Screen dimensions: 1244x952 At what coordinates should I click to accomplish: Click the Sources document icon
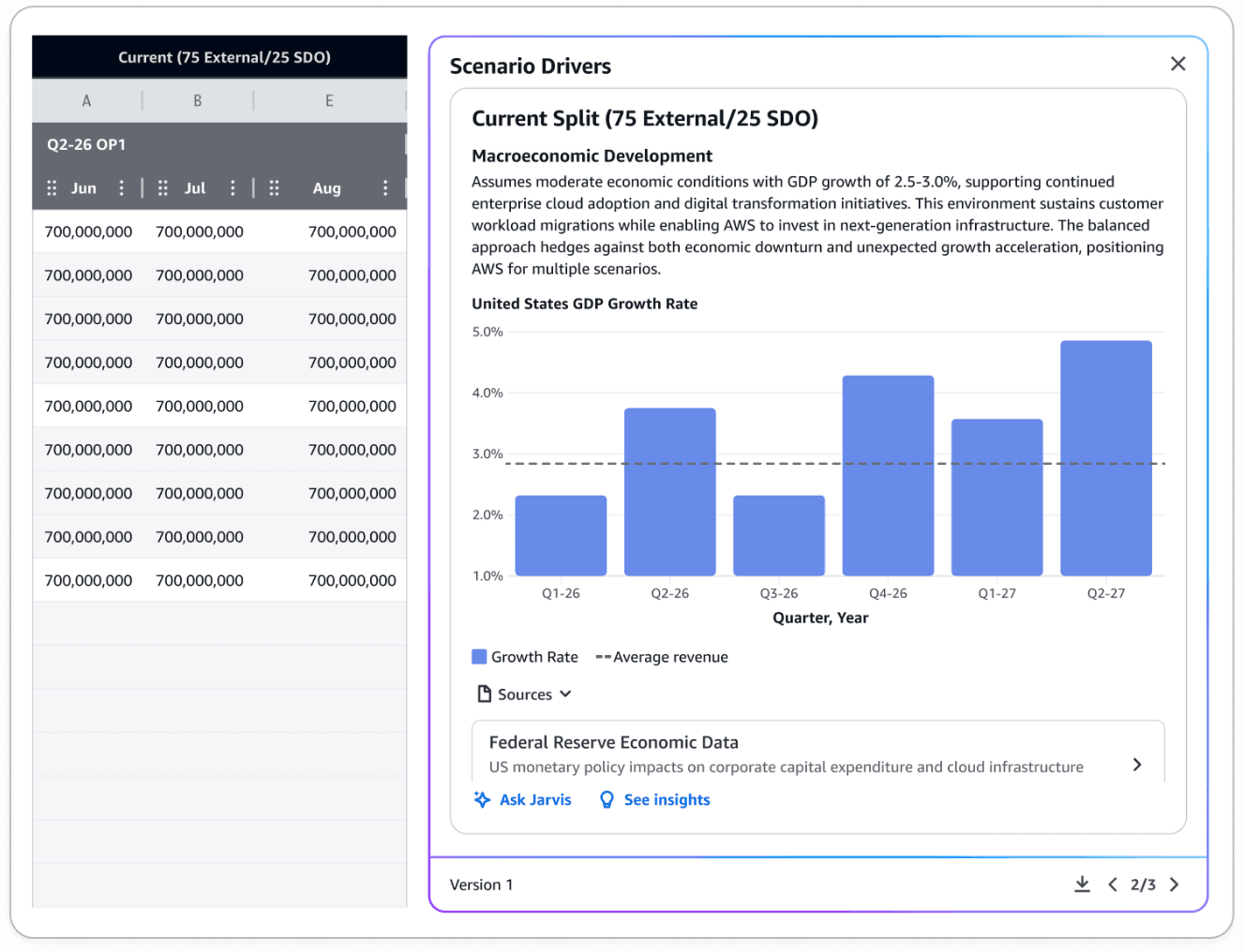[x=485, y=693]
